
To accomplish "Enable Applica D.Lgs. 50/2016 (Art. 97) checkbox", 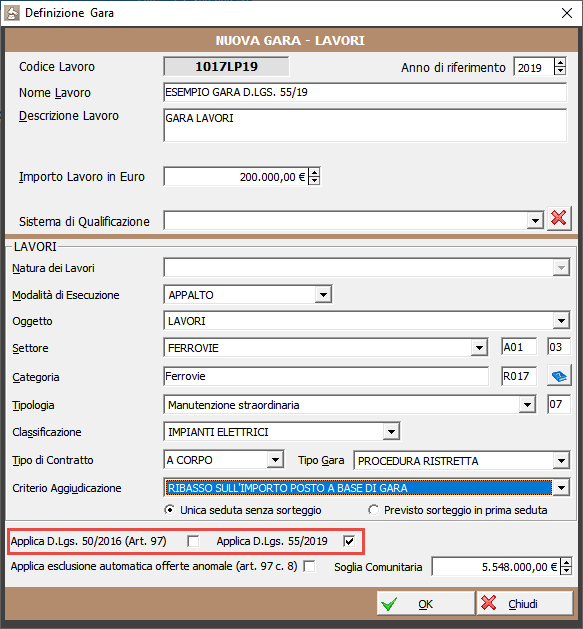I will click(193, 541).
